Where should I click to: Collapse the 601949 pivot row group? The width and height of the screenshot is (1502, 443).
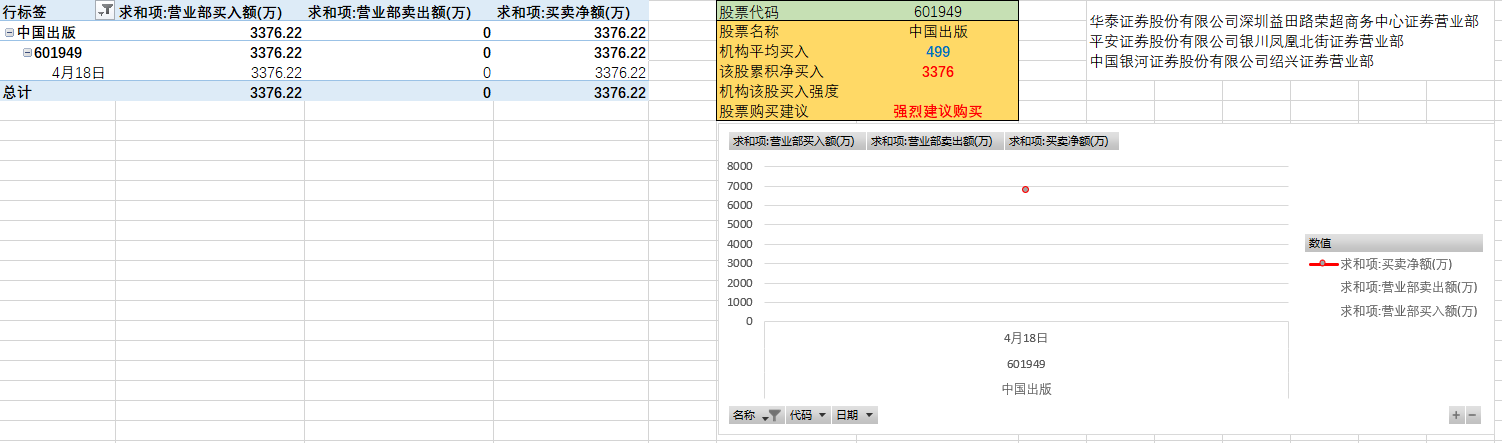pyautogui.click(x=27, y=52)
